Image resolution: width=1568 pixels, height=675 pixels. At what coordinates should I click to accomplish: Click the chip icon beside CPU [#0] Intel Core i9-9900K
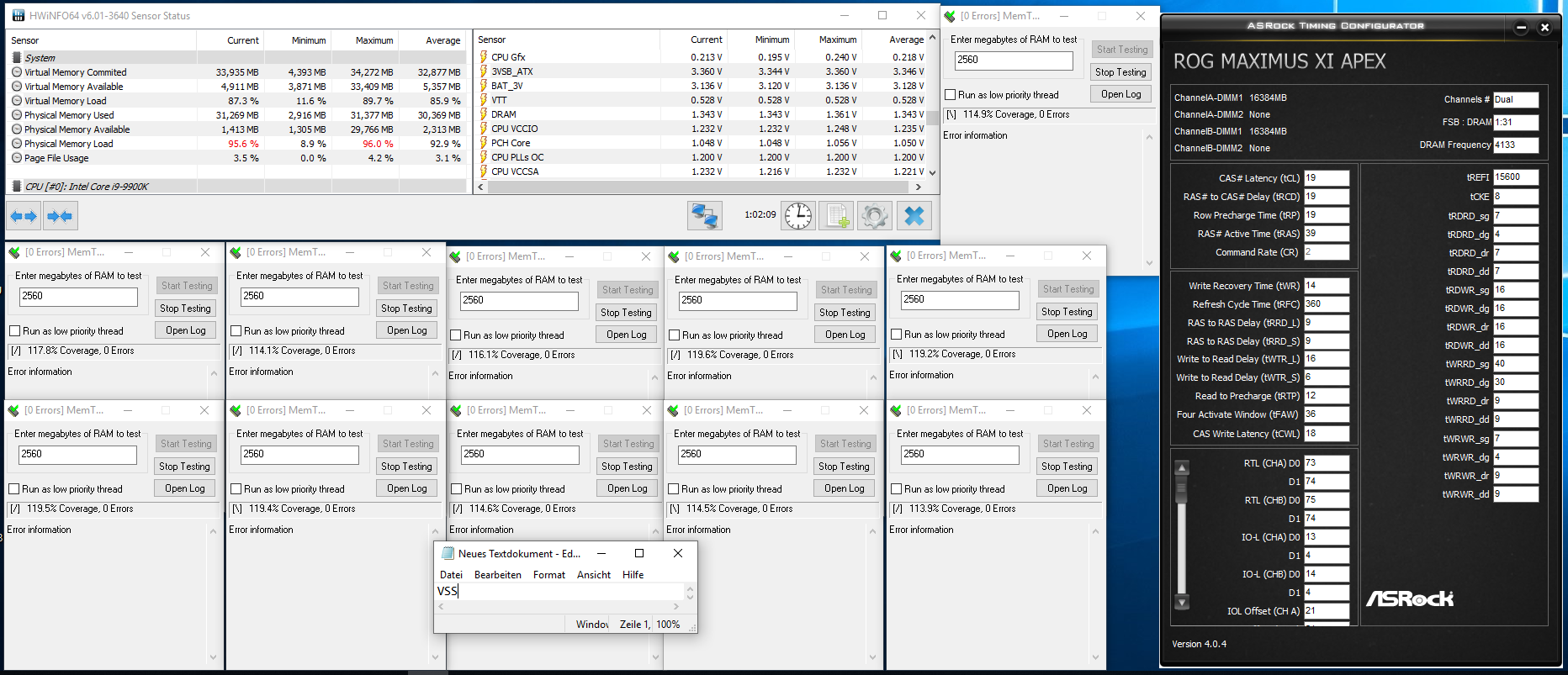pos(17,187)
